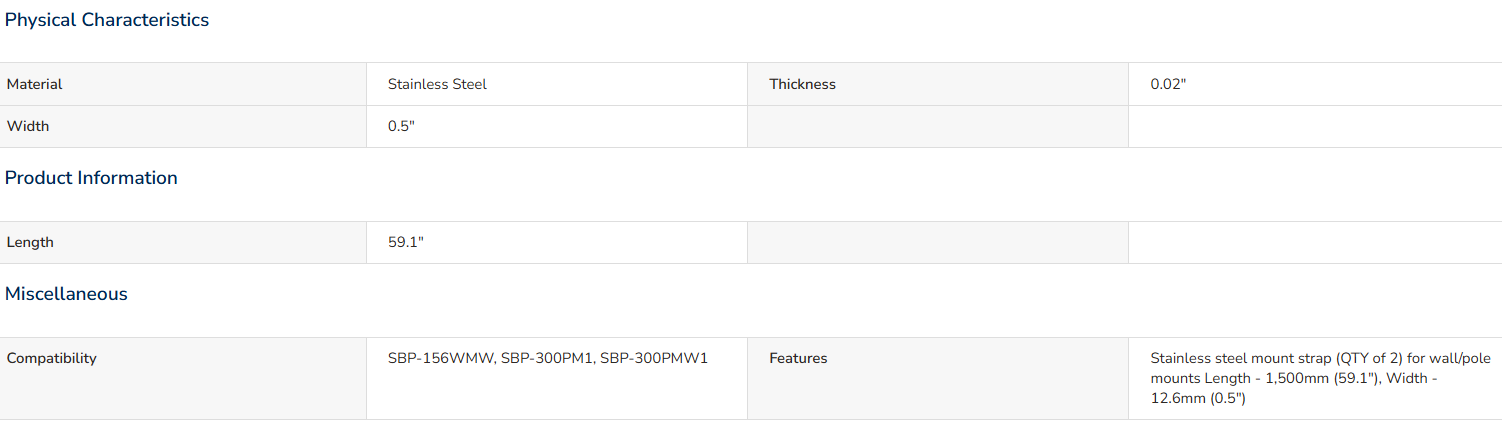This screenshot has width=1502, height=421.
Task: Click the Miscellaneous section heading
Action: point(66,294)
